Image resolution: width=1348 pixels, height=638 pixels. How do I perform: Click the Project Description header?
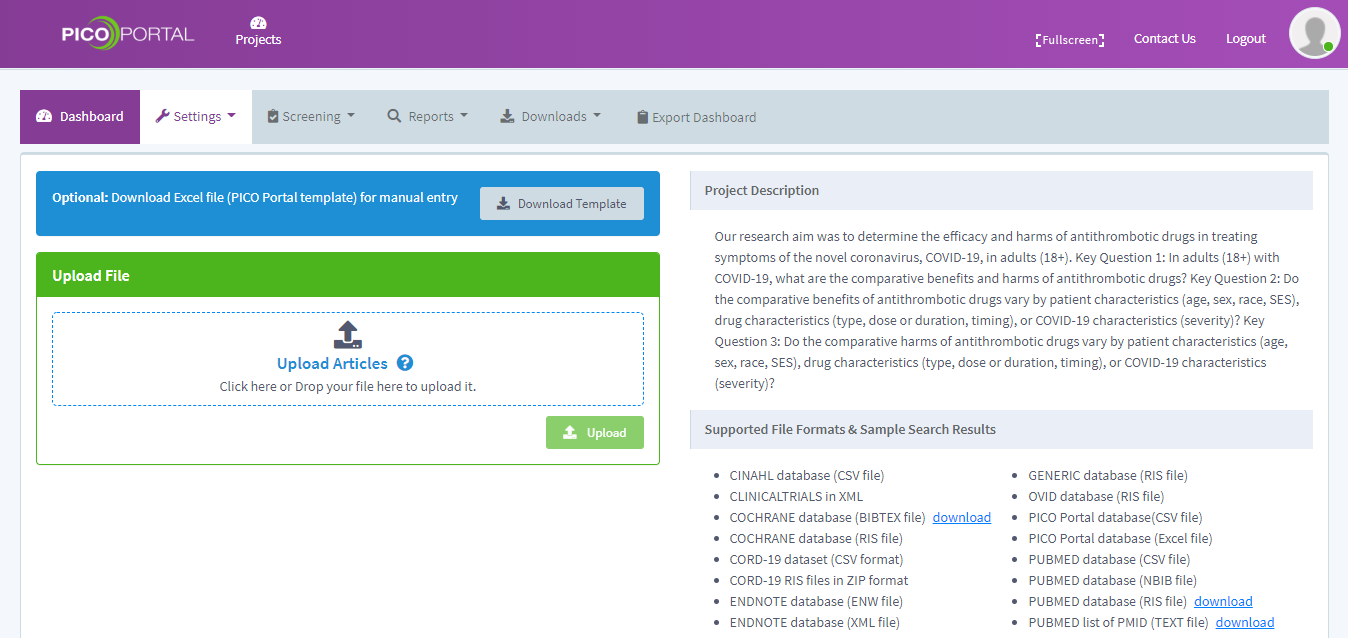(x=1001, y=190)
